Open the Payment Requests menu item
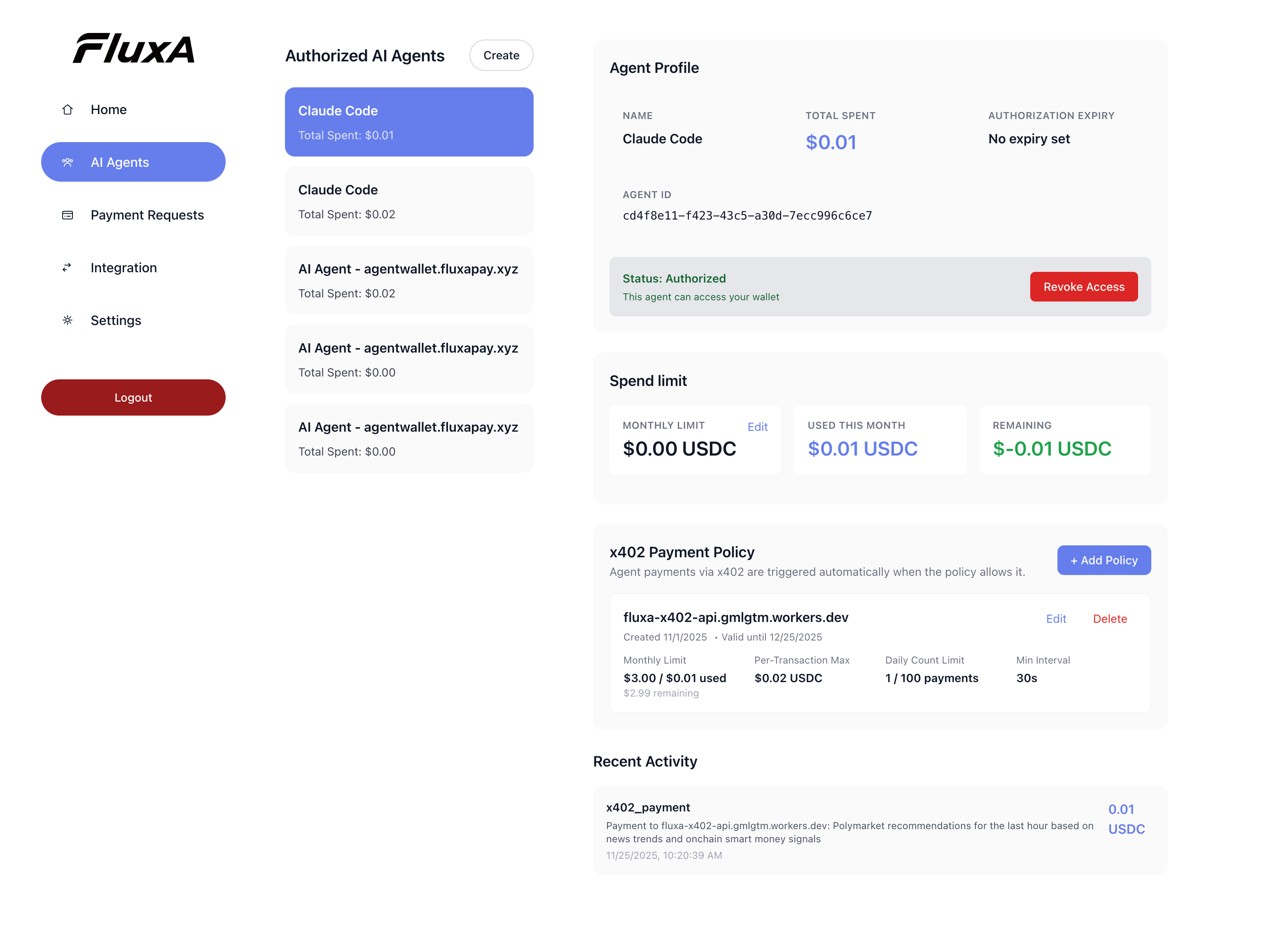 point(147,215)
